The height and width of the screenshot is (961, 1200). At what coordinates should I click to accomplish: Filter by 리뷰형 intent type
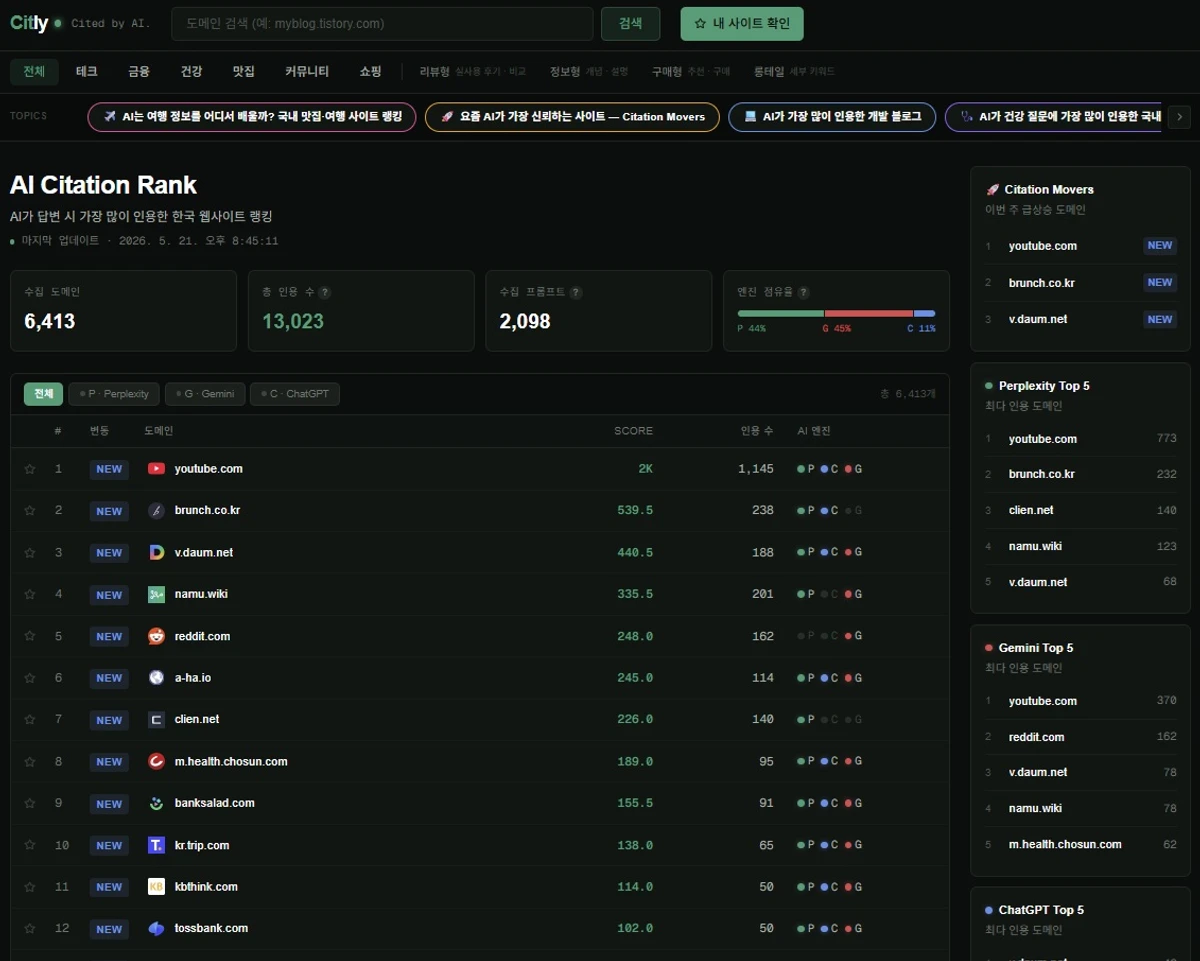click(x=472, y=72)
